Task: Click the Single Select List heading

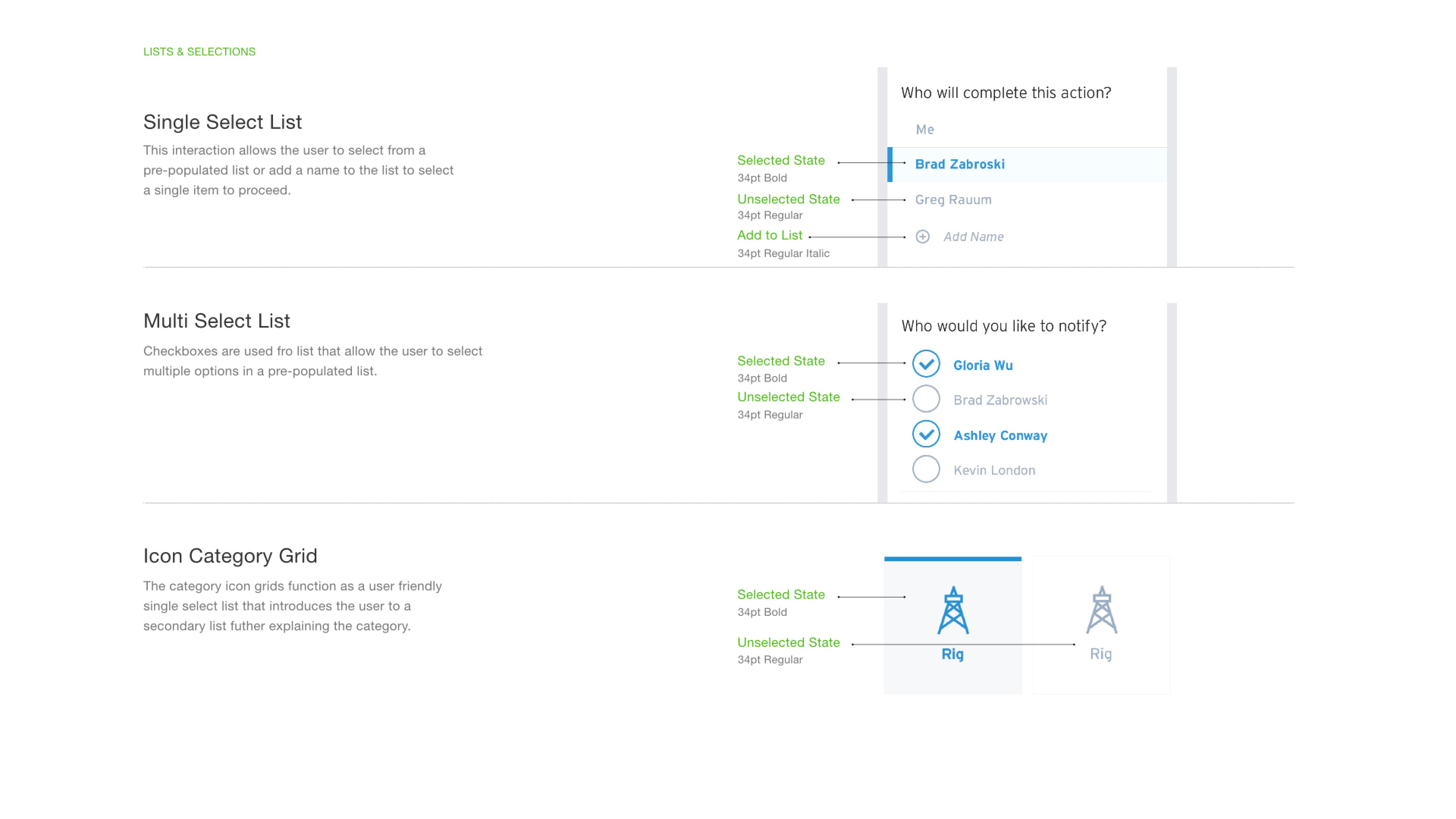Action: 222,122
